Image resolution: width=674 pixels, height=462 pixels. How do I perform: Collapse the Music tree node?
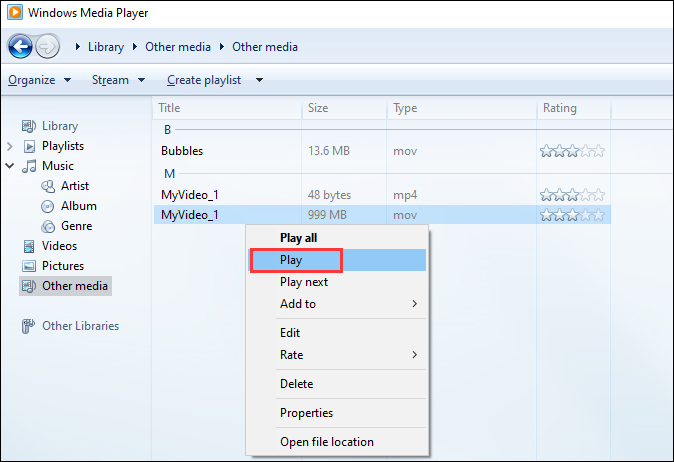pyautogui.click(x=10, y=166)
